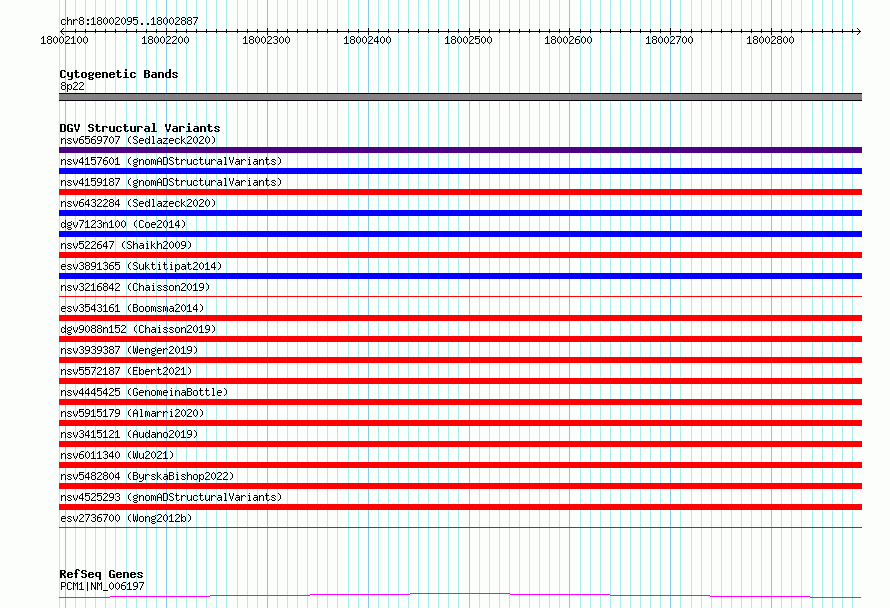Image resolution: width=890 pixels, height=608 pixels.
Task: Select the nsv5572187 (Ebert2021) label
Action: (x=126, y=371)
